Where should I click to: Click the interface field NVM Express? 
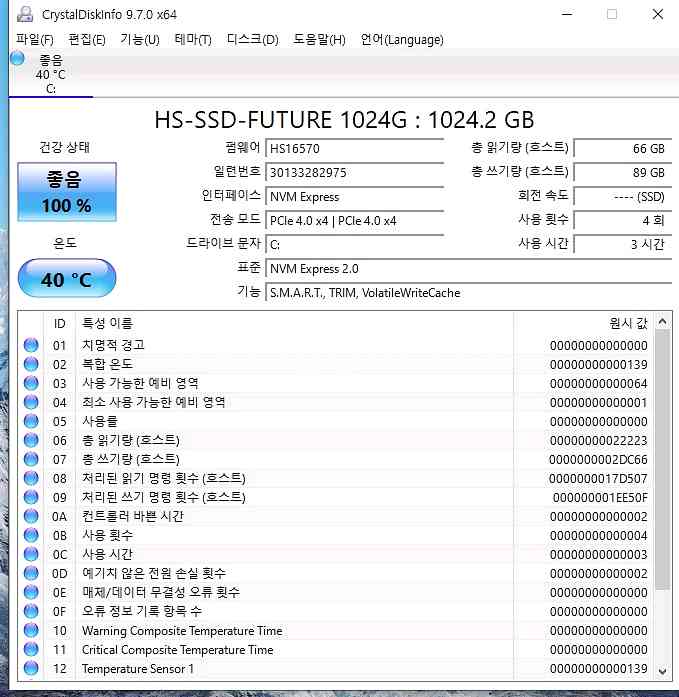(x=355, y=196)
